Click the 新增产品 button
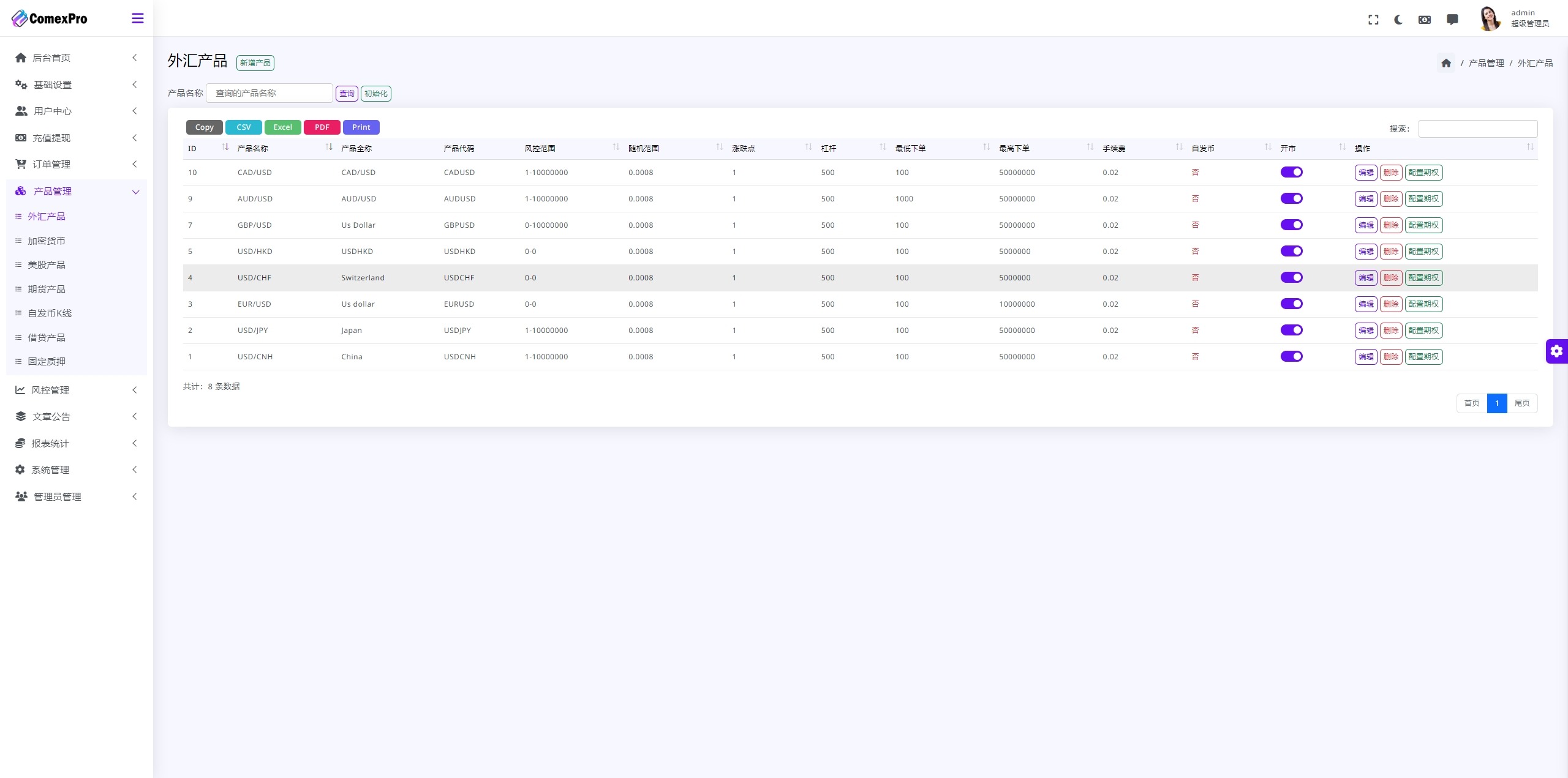The width and height of the screenshot is (1568, 778). click(x=255, y=62)
